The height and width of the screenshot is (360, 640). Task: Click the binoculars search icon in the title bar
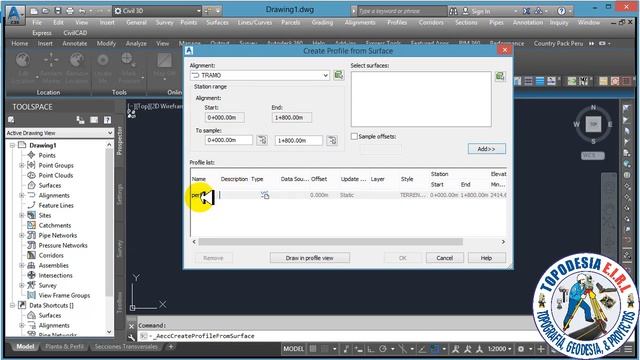coord(453,11)
